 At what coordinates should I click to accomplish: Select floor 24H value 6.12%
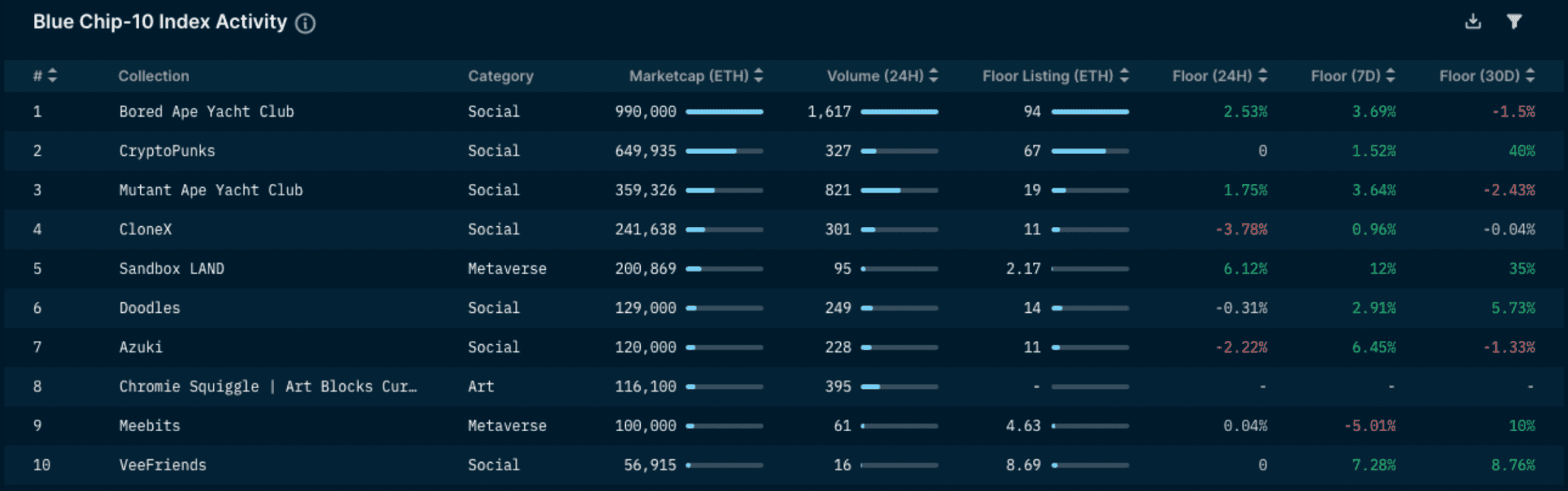[x=1246, y=268]
